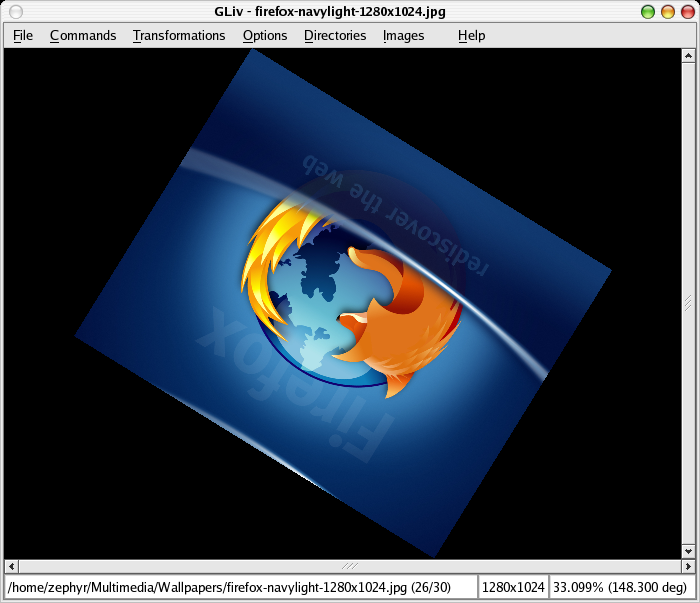Close the window with the red button
Image resolution: width=700 pixels, height=603 pixels.
coord(685,12)
